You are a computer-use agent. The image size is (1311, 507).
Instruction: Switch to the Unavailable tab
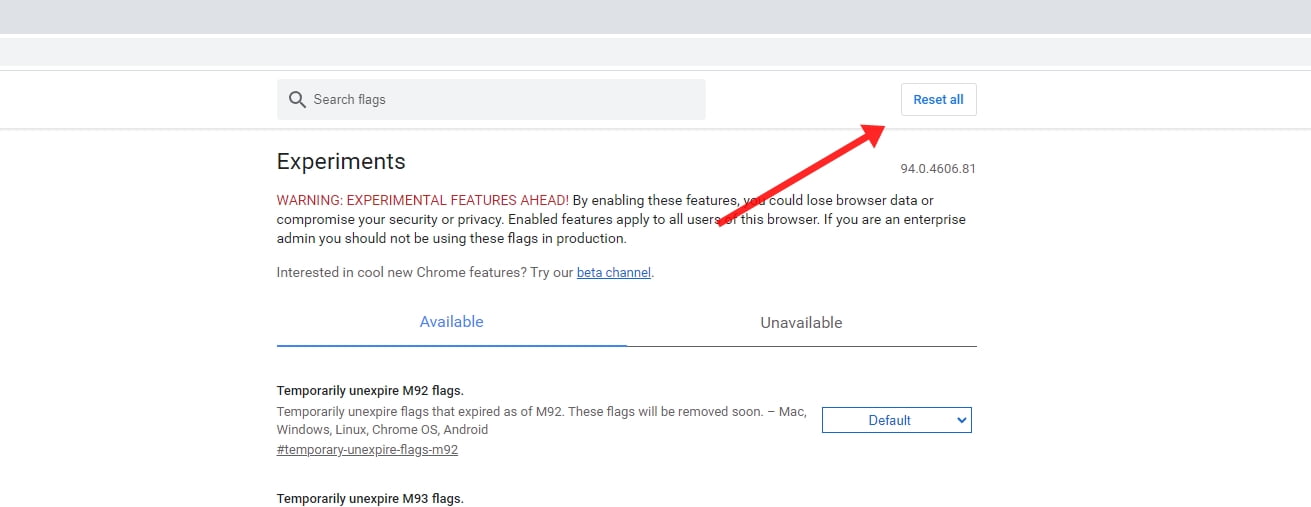point(801,323)
